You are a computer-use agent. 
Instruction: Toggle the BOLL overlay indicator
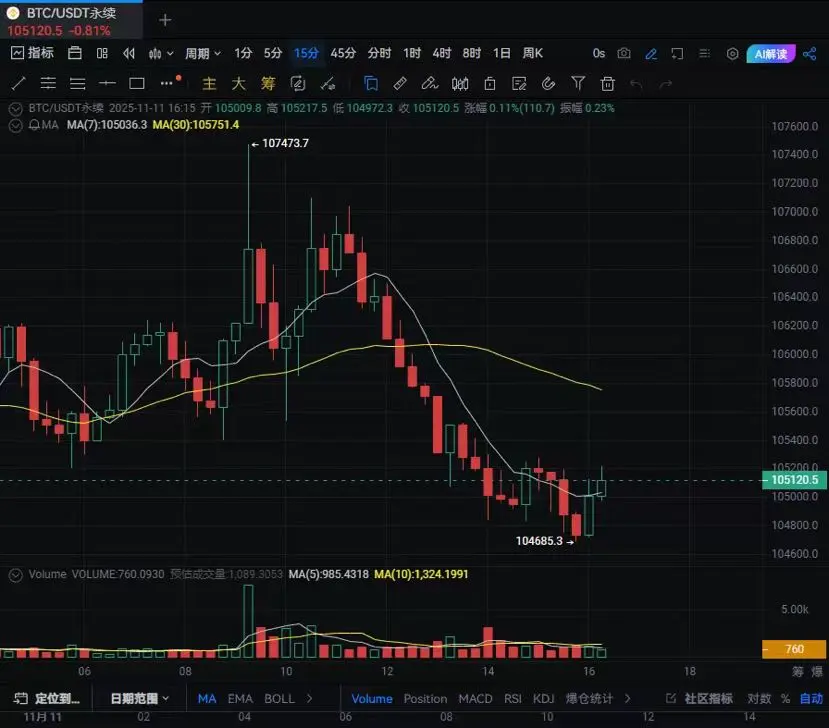point(279,698)
